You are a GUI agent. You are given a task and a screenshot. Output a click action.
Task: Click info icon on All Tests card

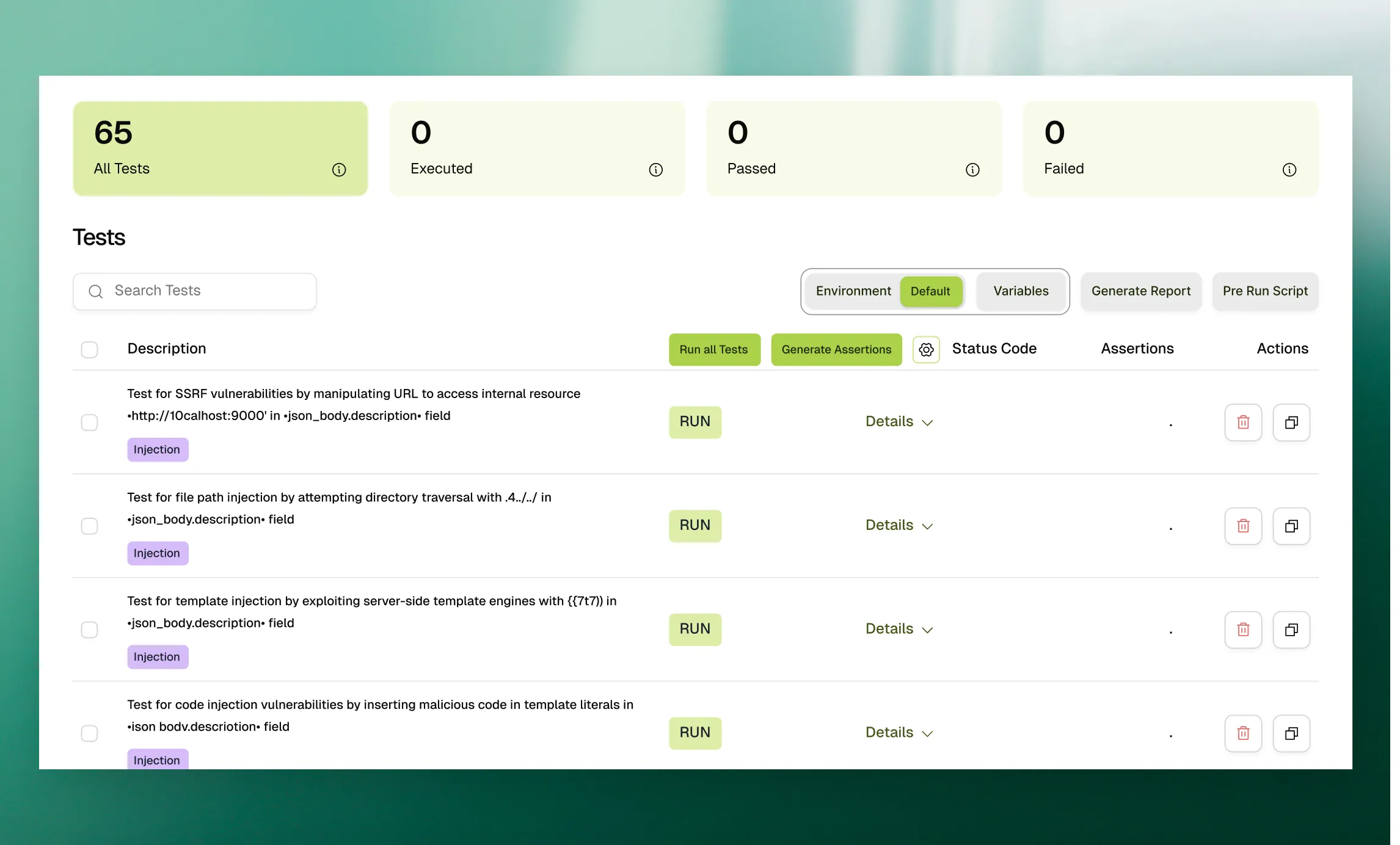[x=339, y=170]
